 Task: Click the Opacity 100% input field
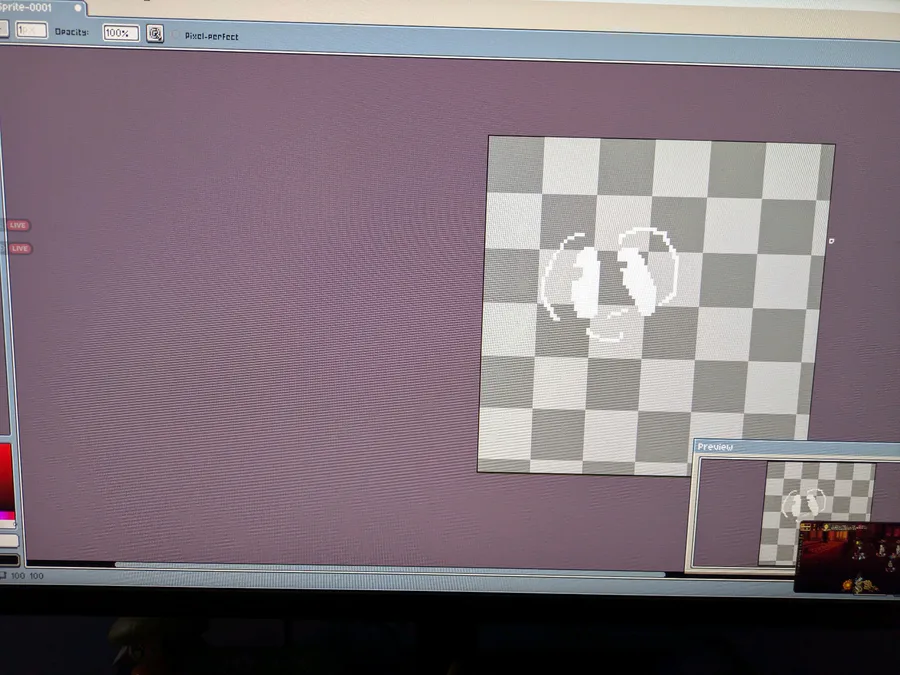121,33
